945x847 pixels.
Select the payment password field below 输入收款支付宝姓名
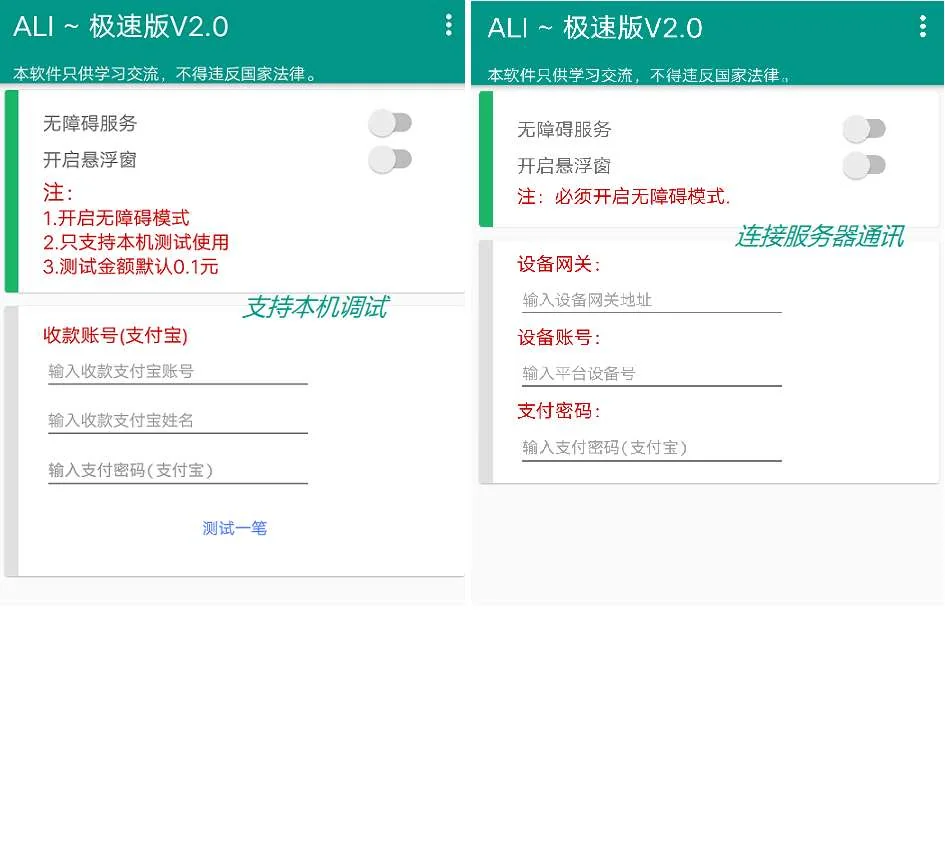(178, 471)
